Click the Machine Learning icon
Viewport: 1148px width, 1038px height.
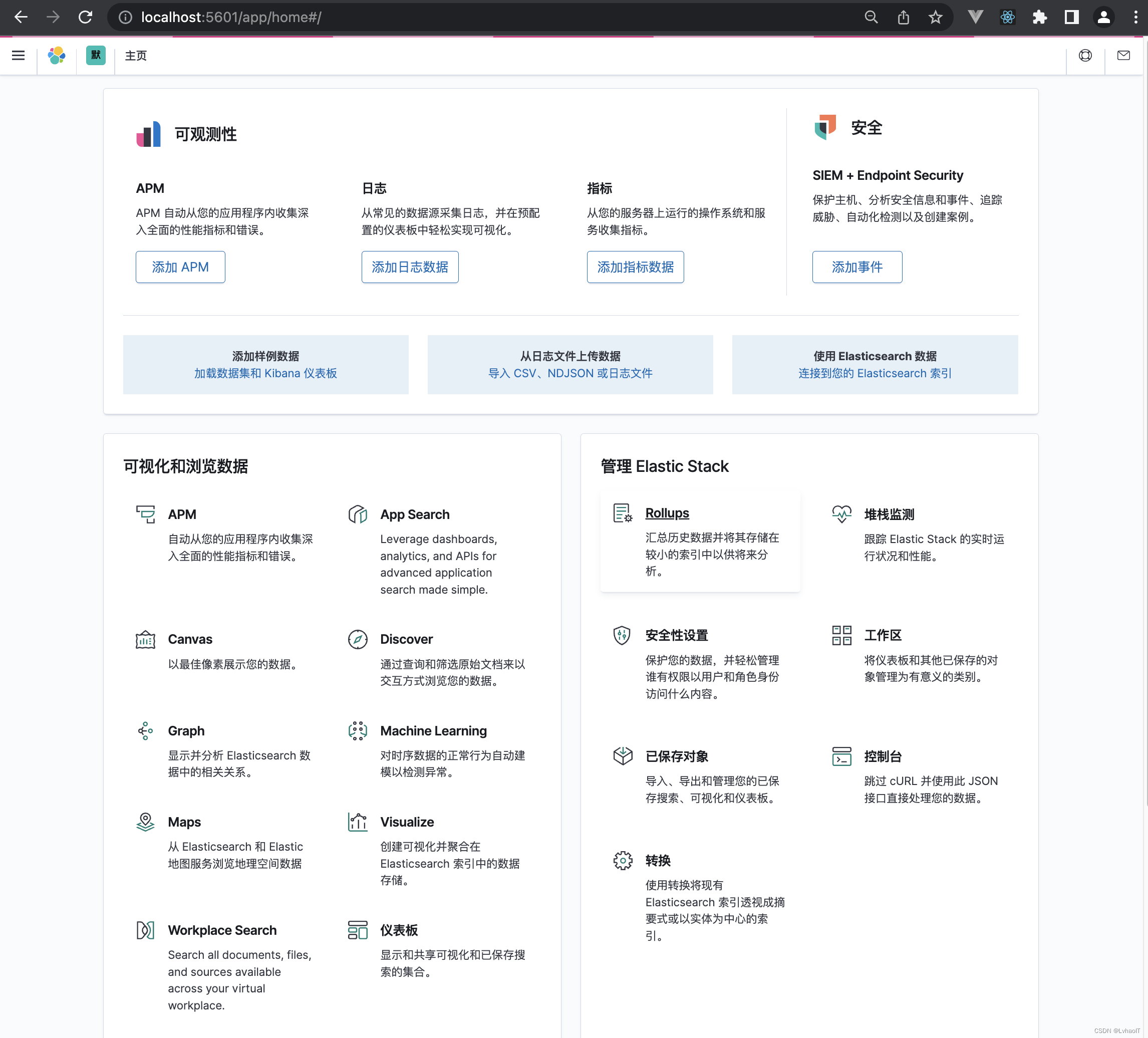[x=358, y=730]
